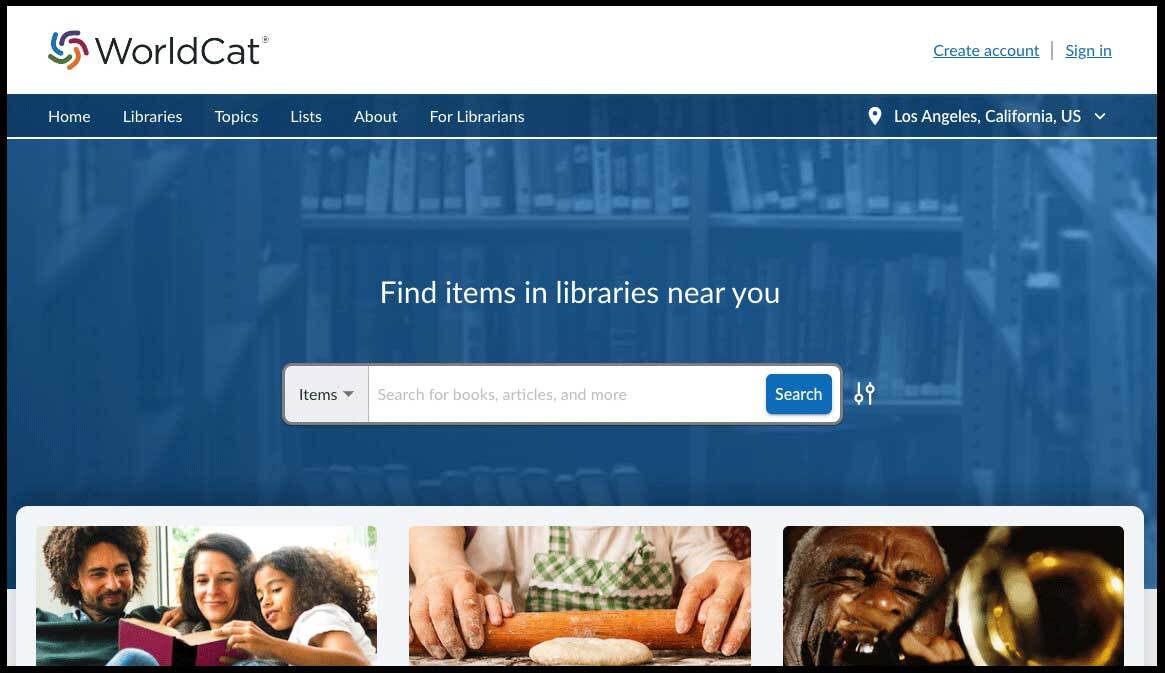Focus the books and articles search field
The image size is (1165, 673).
click(x=567, y=394)
